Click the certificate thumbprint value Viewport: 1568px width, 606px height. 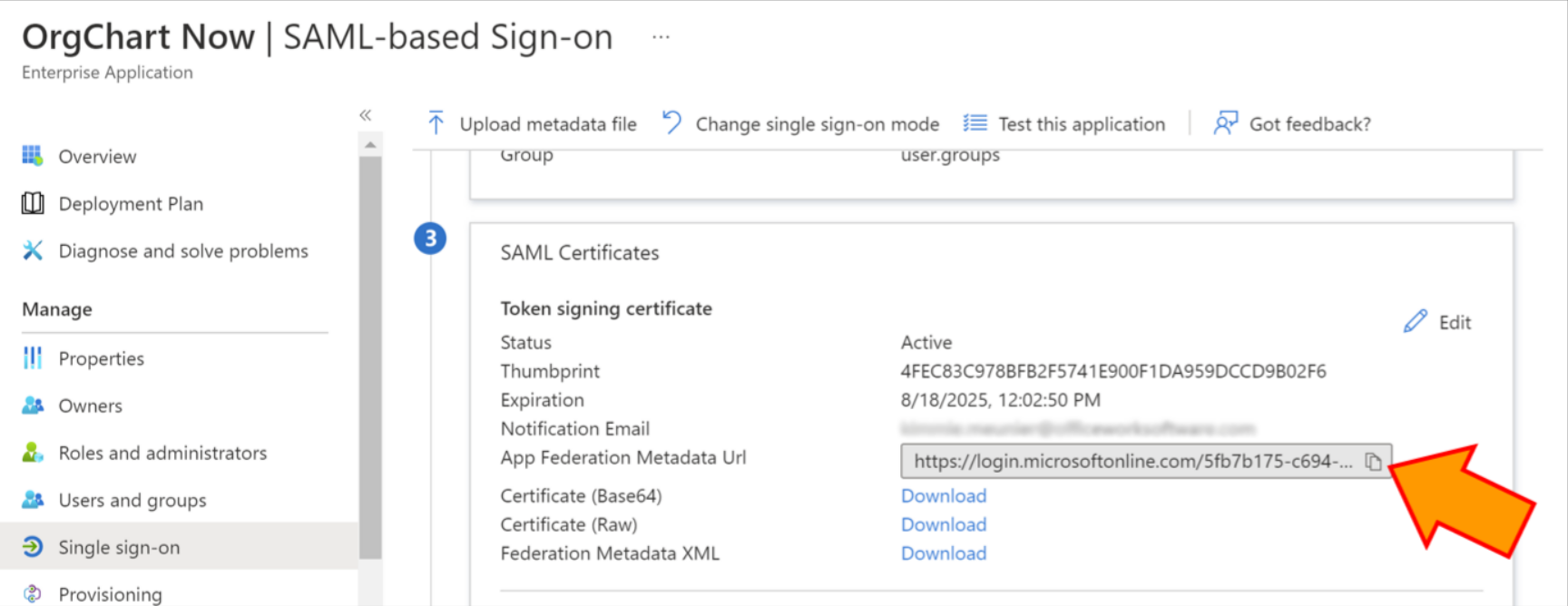click(x=1113, y=371)
